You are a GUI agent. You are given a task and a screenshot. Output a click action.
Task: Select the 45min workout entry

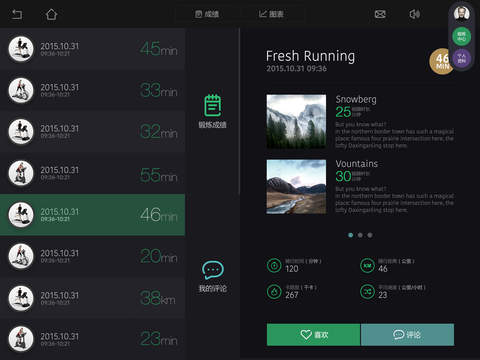(x=92, y=49)
